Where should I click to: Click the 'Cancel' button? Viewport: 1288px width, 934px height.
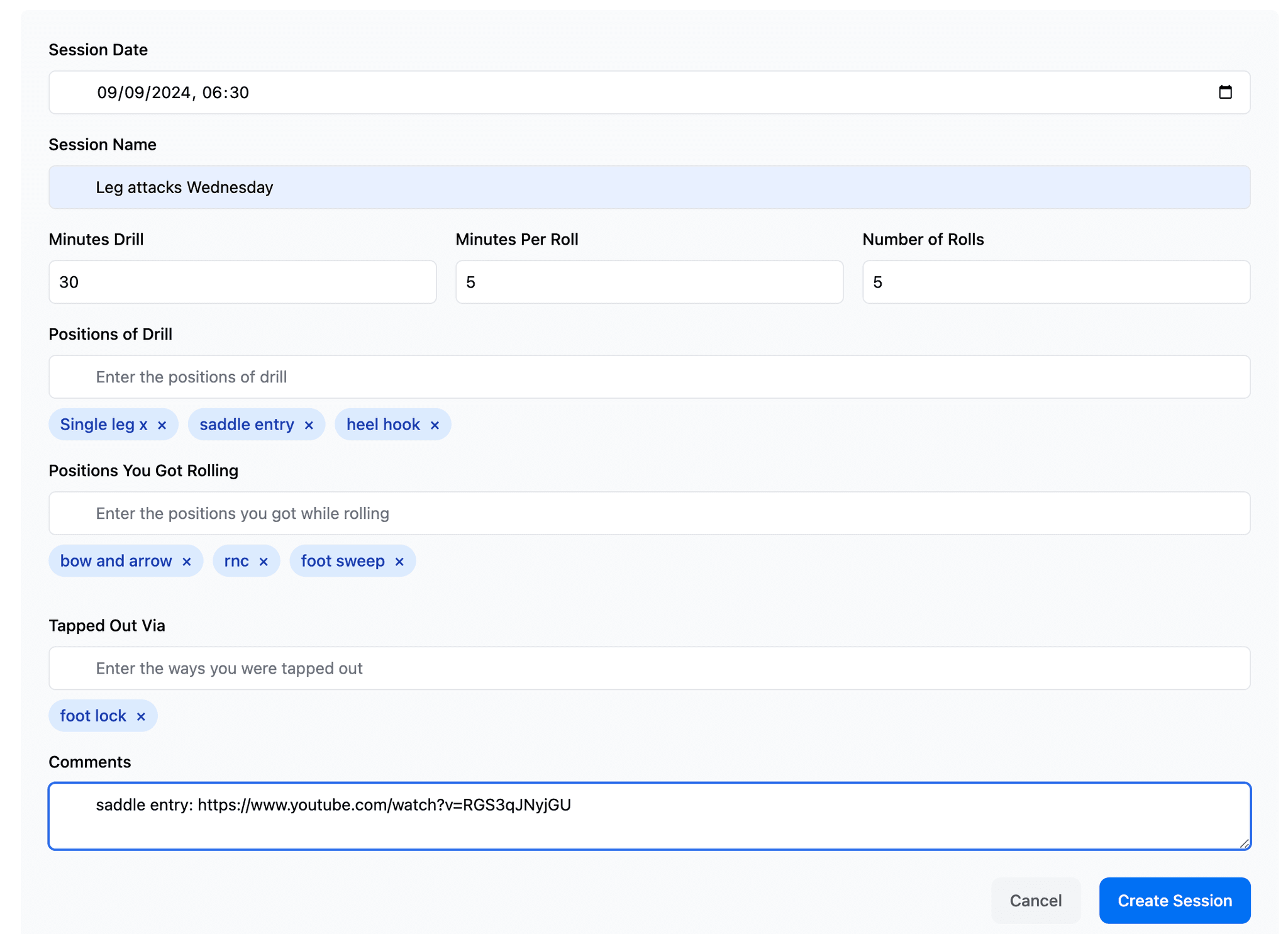click(x=1036, y=900)
